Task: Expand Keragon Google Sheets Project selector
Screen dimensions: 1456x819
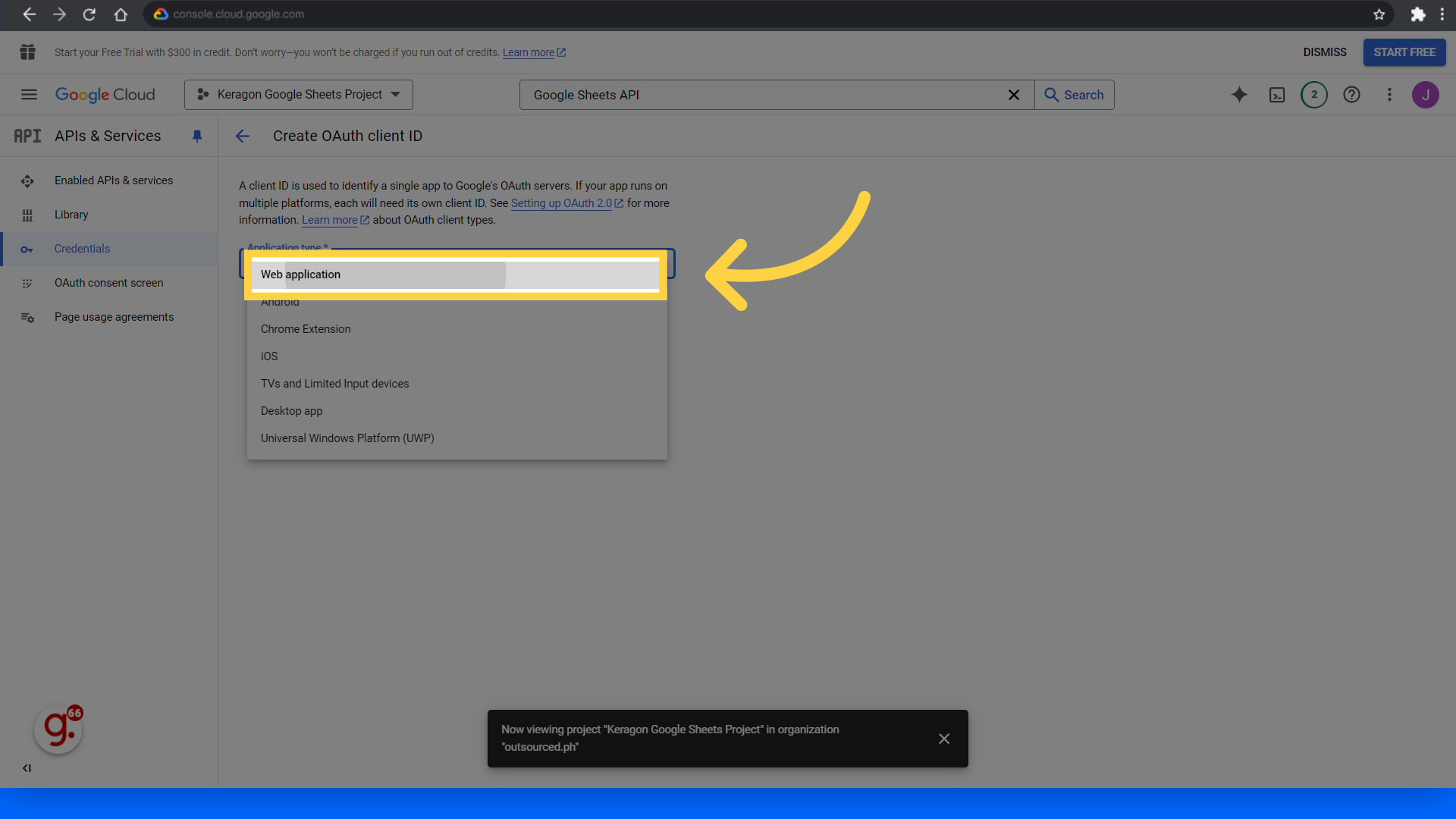Action: (299, 95)
